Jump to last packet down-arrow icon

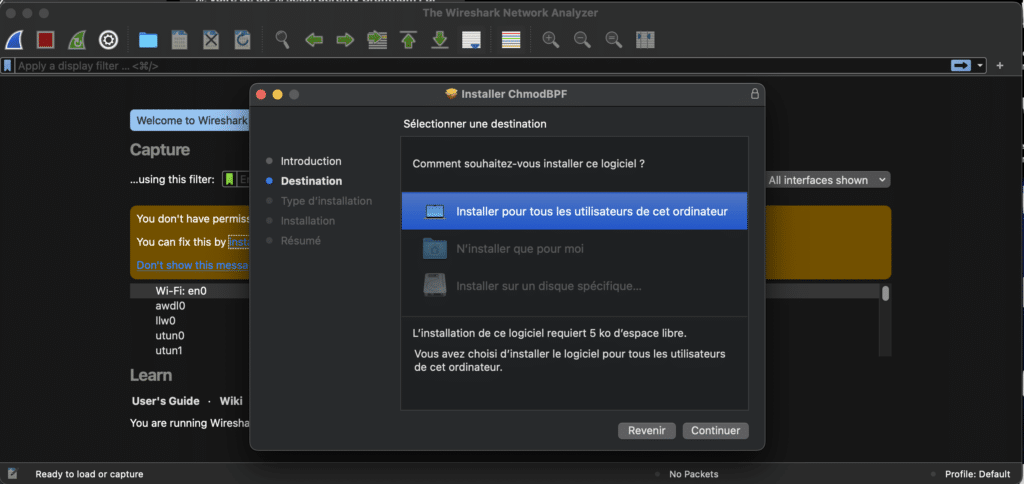[440, 40]
